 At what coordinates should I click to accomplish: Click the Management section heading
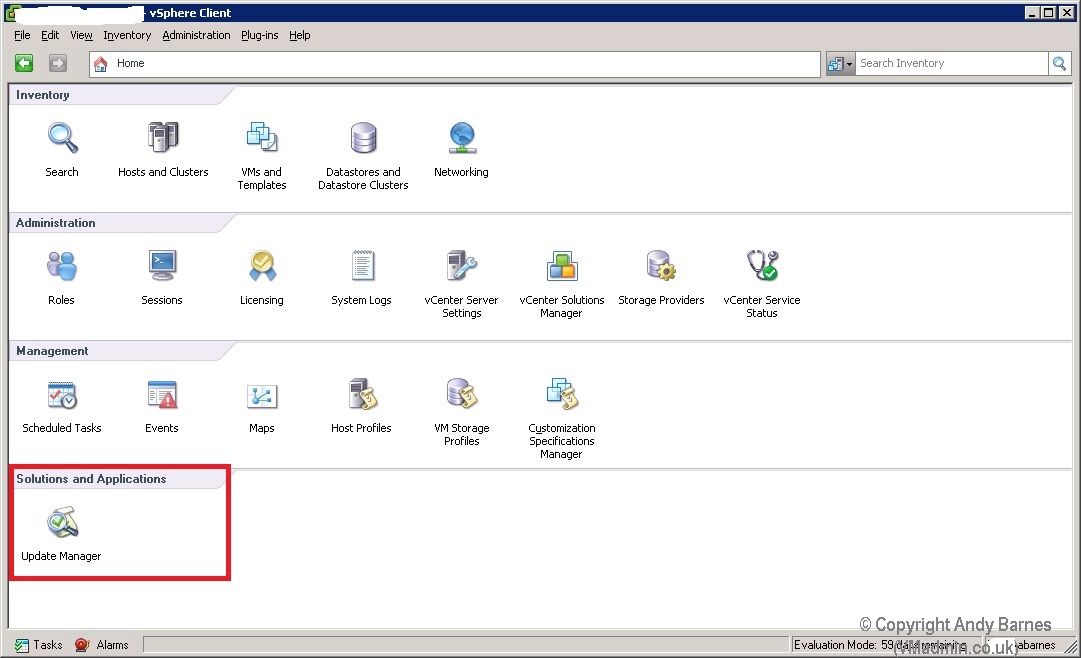(x=52, y=351)
